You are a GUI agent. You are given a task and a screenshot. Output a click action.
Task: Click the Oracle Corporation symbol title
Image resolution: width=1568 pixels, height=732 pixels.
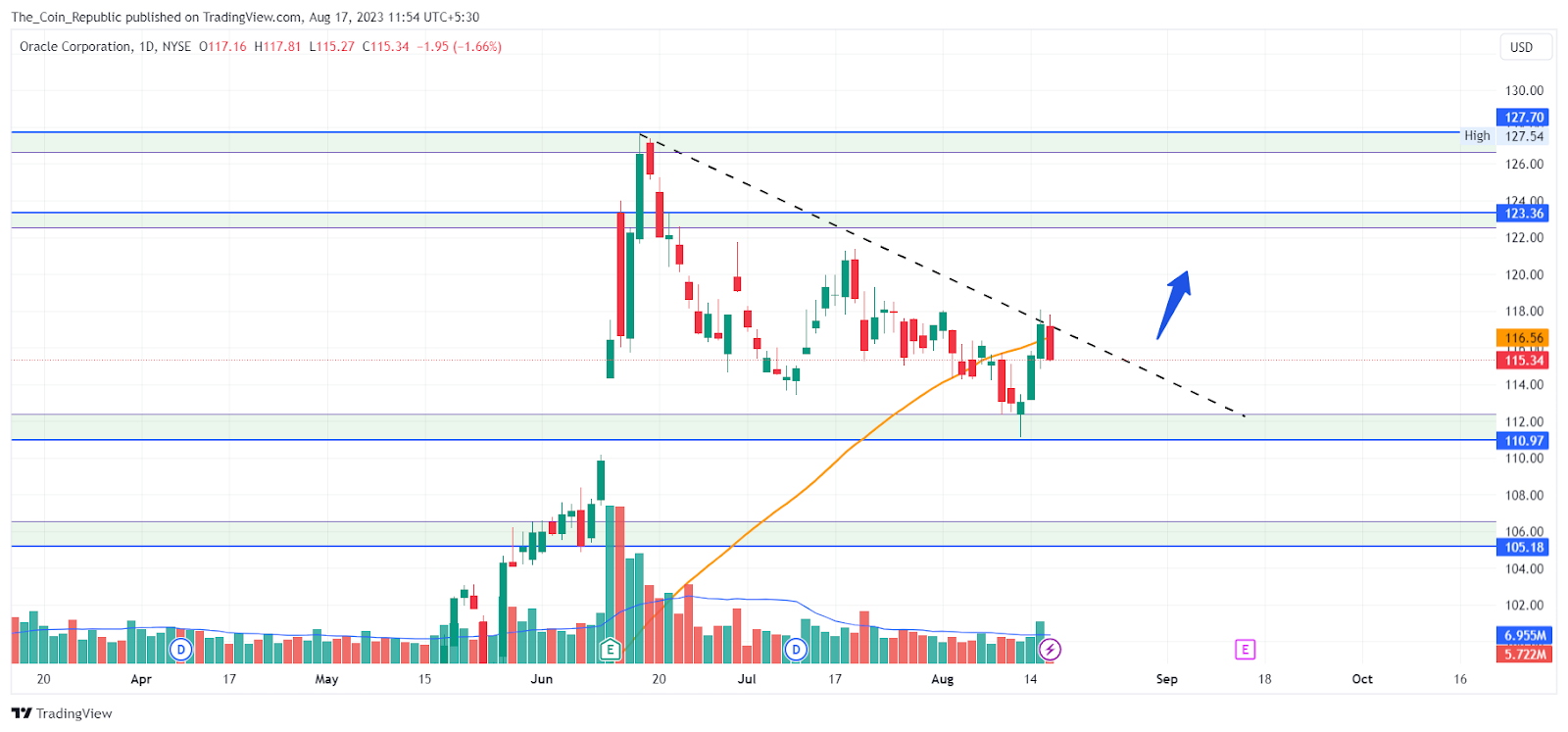click(75, 46)
